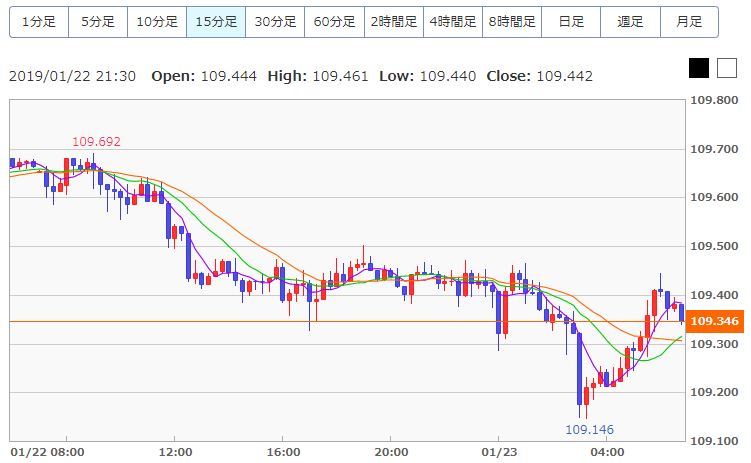
Task: Click the 109.692 high price marker
Action: 96,142
